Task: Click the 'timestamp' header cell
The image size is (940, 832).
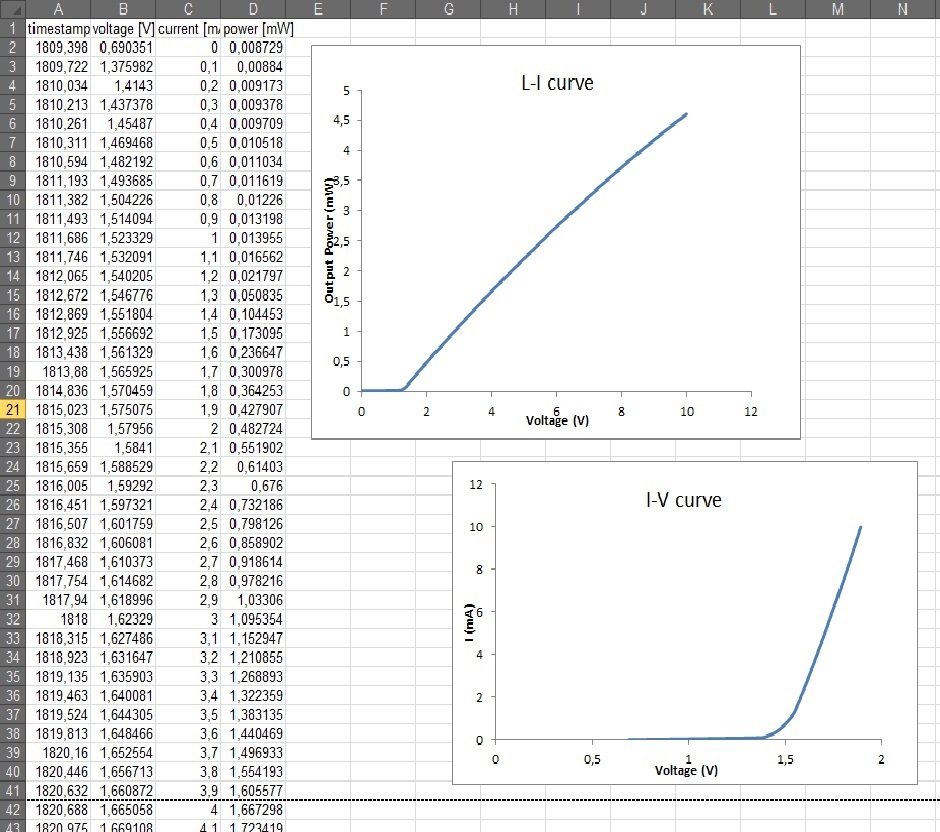Action: click(58, 29)
